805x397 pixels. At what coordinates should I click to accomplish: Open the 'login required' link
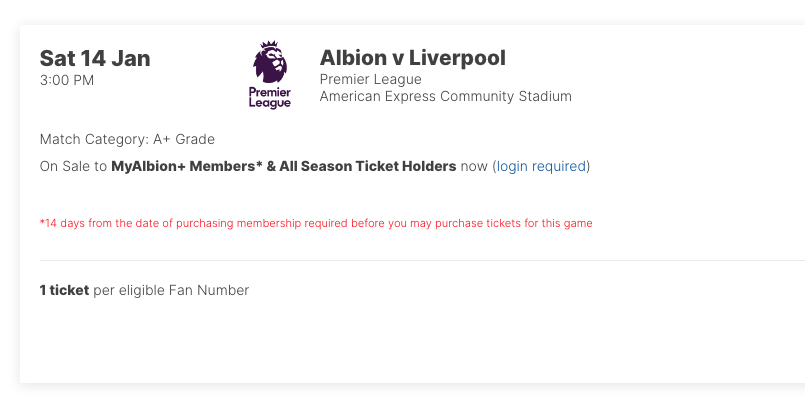click(541, 166)
